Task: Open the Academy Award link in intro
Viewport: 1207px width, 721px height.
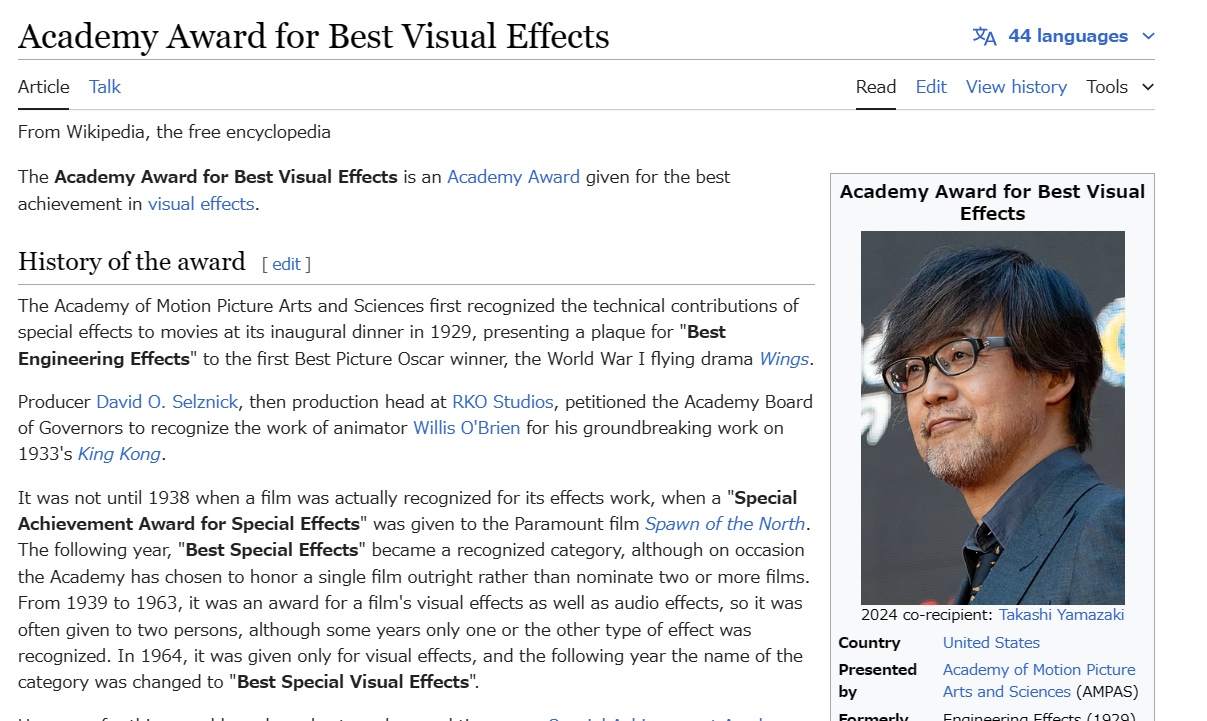Action: point(513,177)
